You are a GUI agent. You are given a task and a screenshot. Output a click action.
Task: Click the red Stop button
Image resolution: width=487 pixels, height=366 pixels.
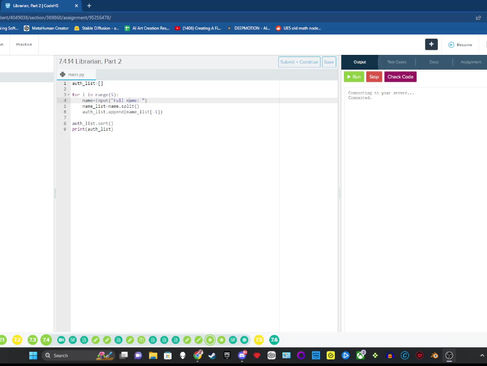pyautogui.click(x=374, y=77)
